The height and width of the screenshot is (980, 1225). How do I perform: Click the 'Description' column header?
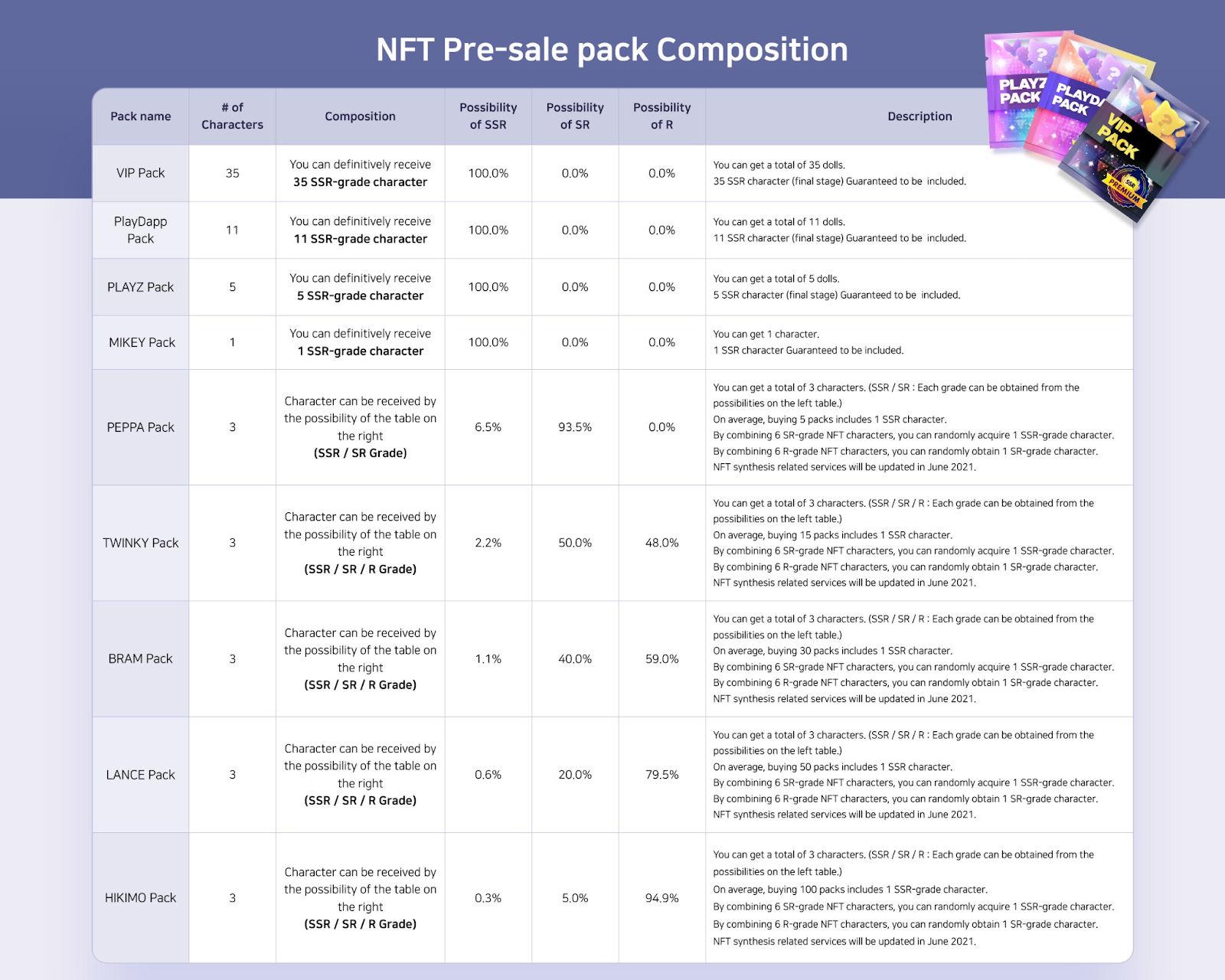coord(920,116)
